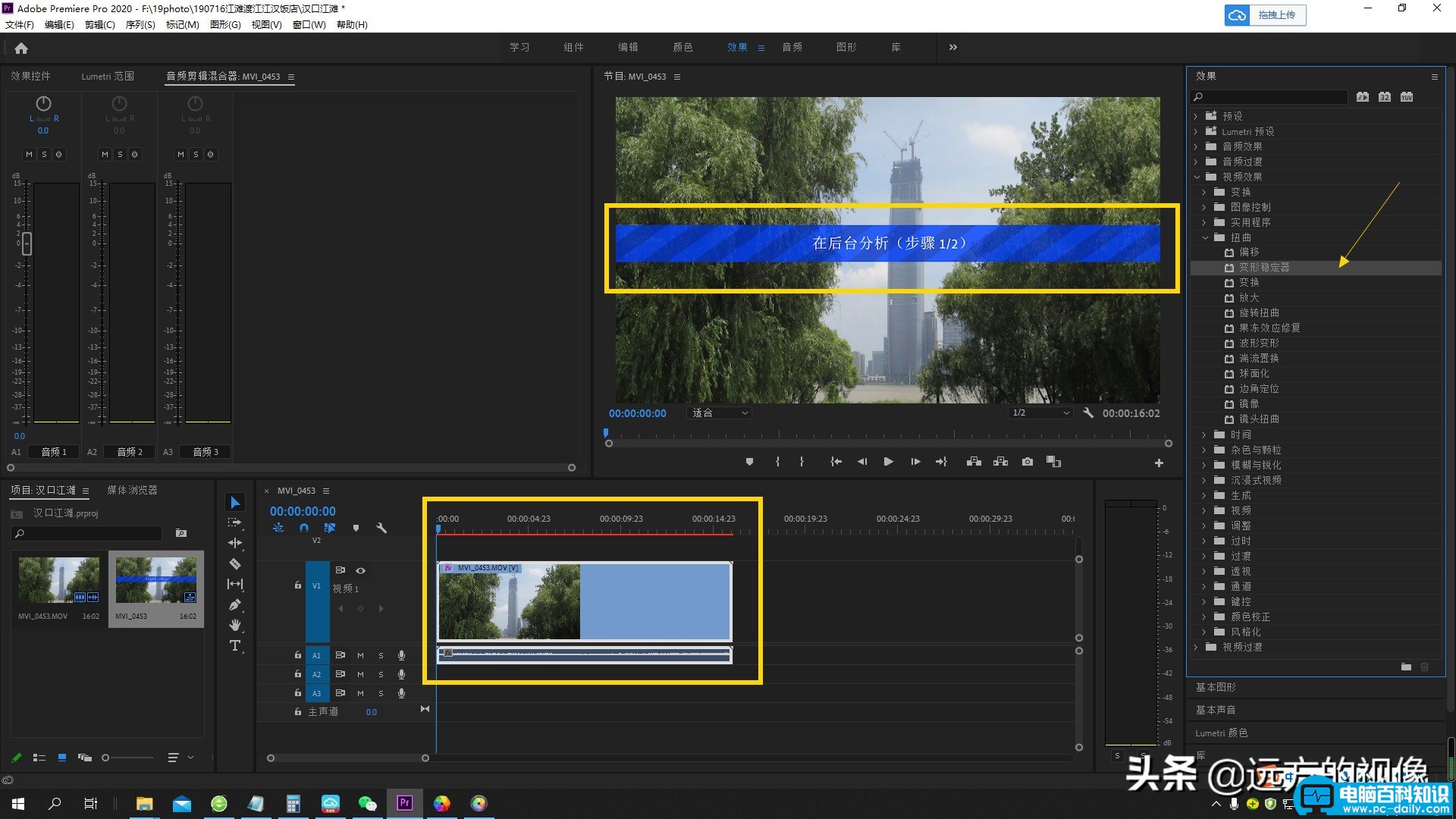Select the Ripple Edit tool
The width and height of the screenshot is (1456, 819).
[x=235, y=543]
